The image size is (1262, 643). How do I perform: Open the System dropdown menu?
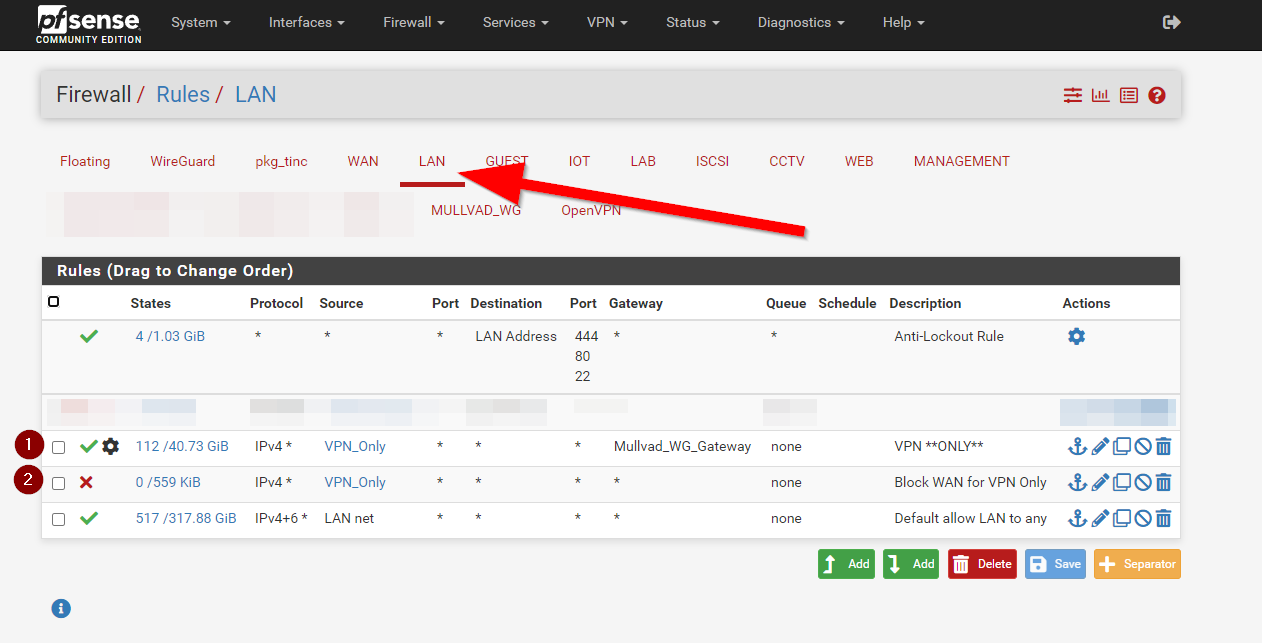(x=201, y=22)
